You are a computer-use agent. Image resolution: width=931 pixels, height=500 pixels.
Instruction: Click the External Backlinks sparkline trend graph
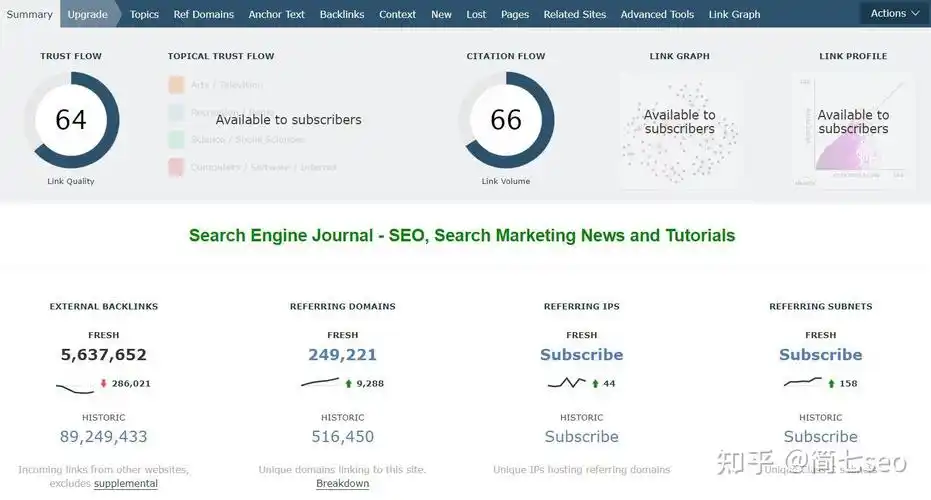point(75,386)
